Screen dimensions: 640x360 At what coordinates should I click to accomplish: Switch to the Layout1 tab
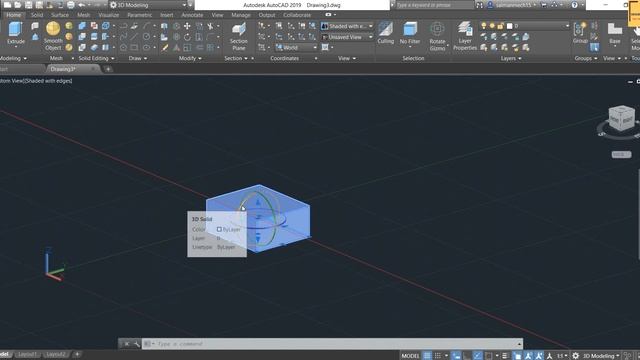(27, 355)
